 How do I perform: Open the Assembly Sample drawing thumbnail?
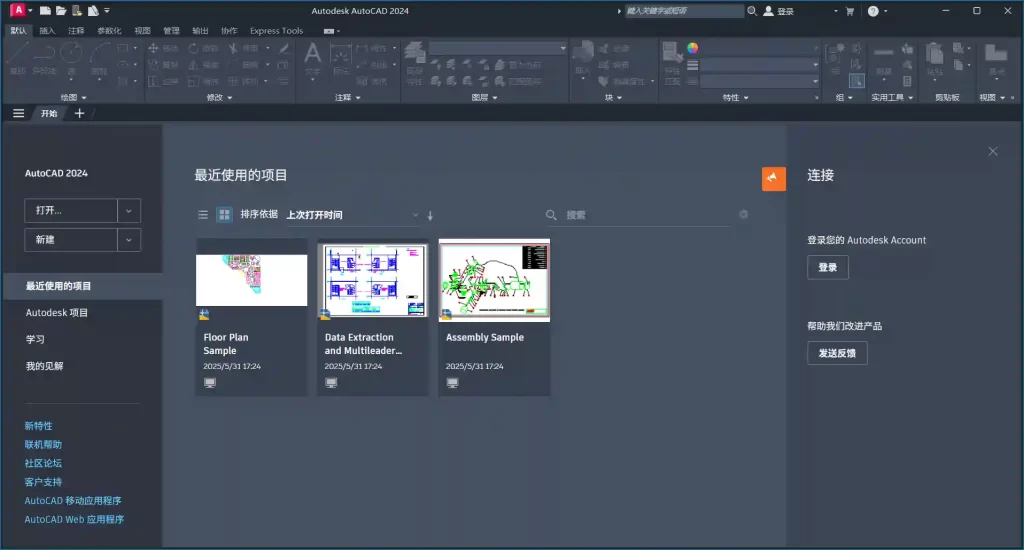pos(494,279)
